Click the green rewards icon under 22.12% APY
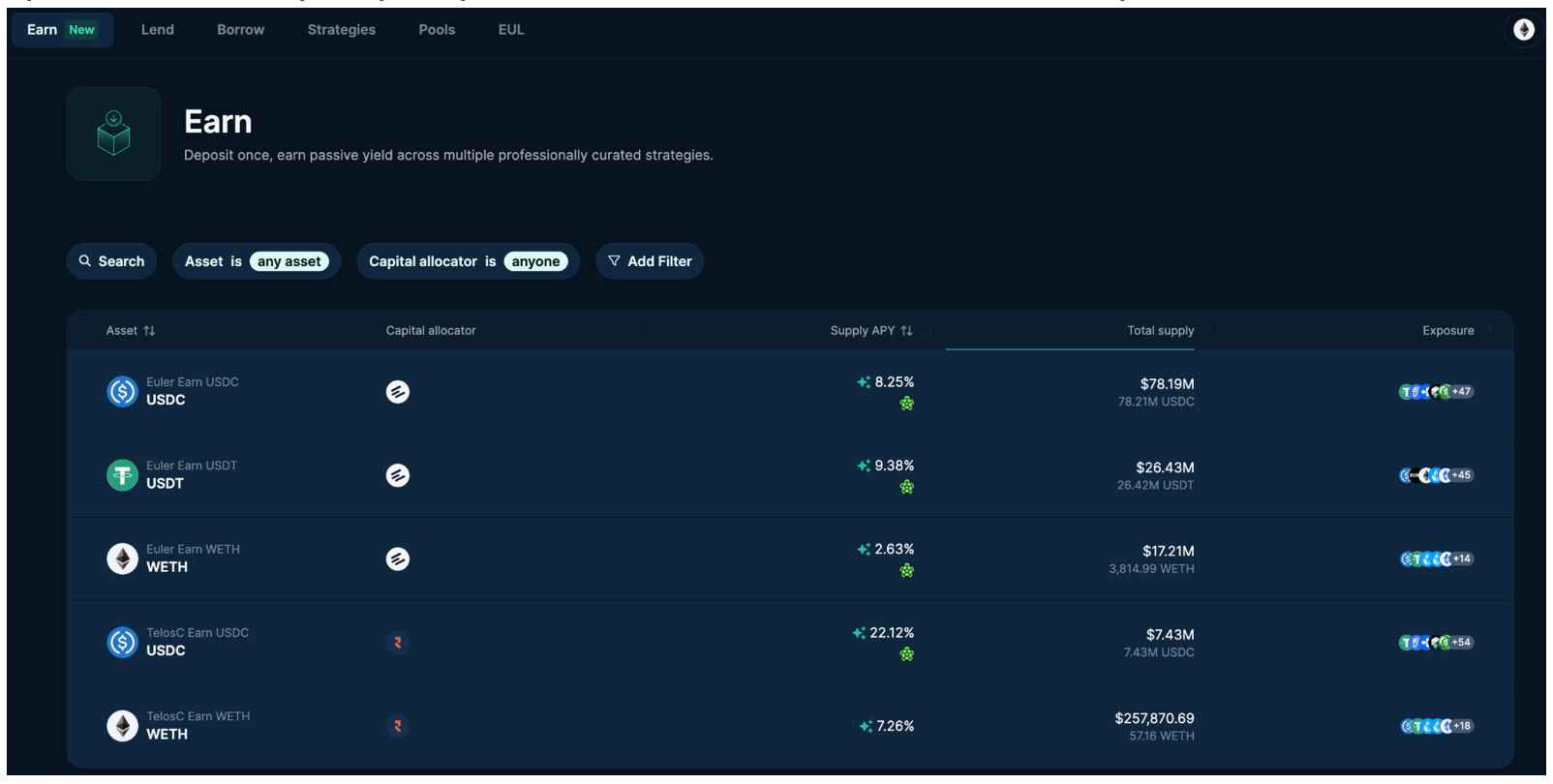This screenshot has width=1553, height=784. pyautogui.click(x=906, y=654)
